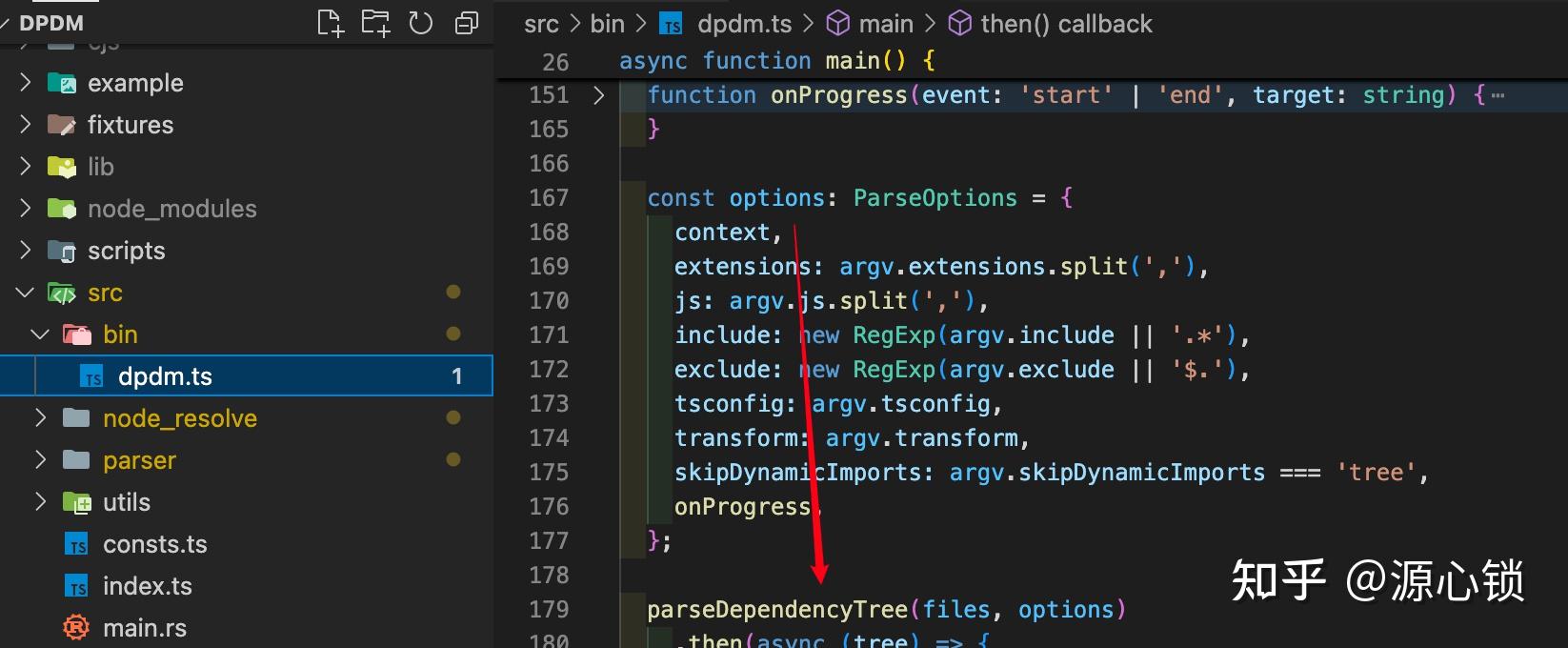Viewport: 1568px width, 648px height.
Task: Expand the scripts folder chevron
Action: pos(26,251)
